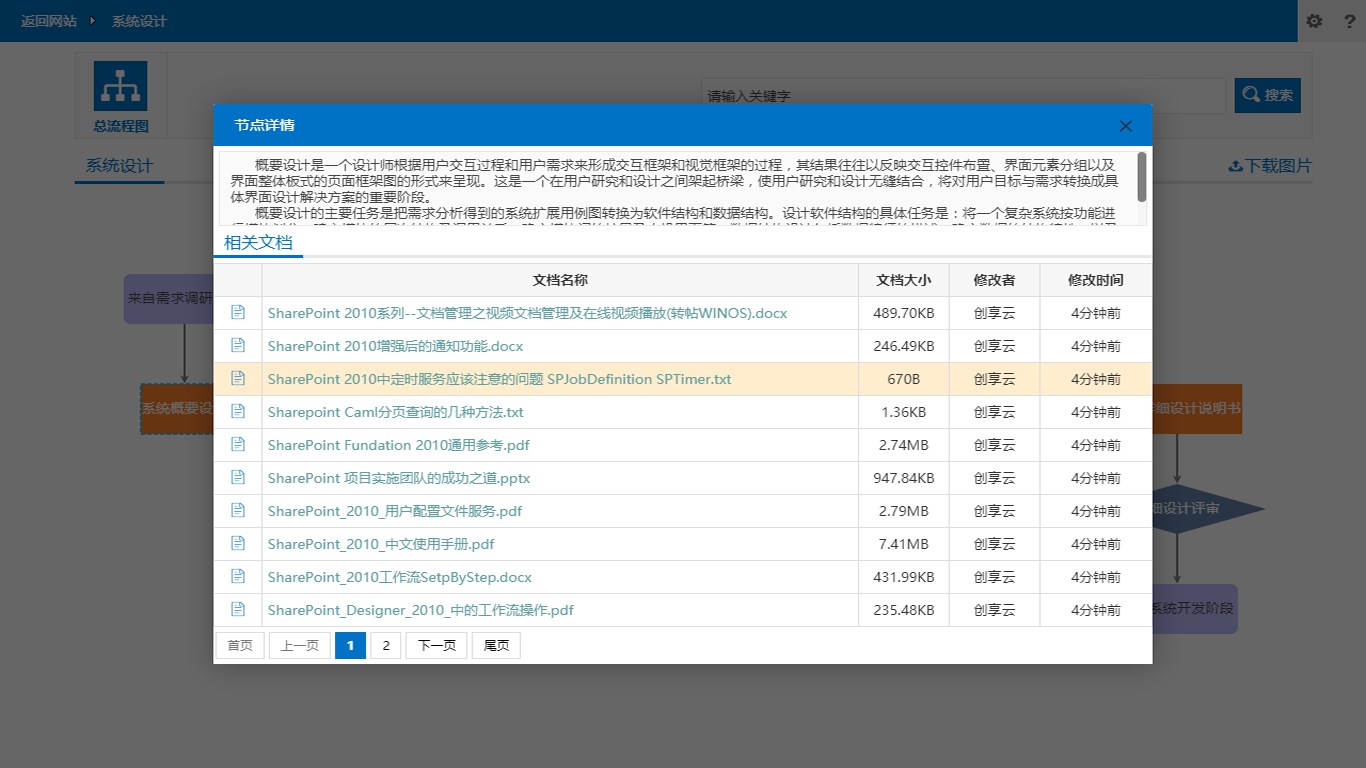Click file icon for 视频文档管理及在线视频播放 docx
The height and width of the screenshot is (768, 1366).
pos(238,312)
